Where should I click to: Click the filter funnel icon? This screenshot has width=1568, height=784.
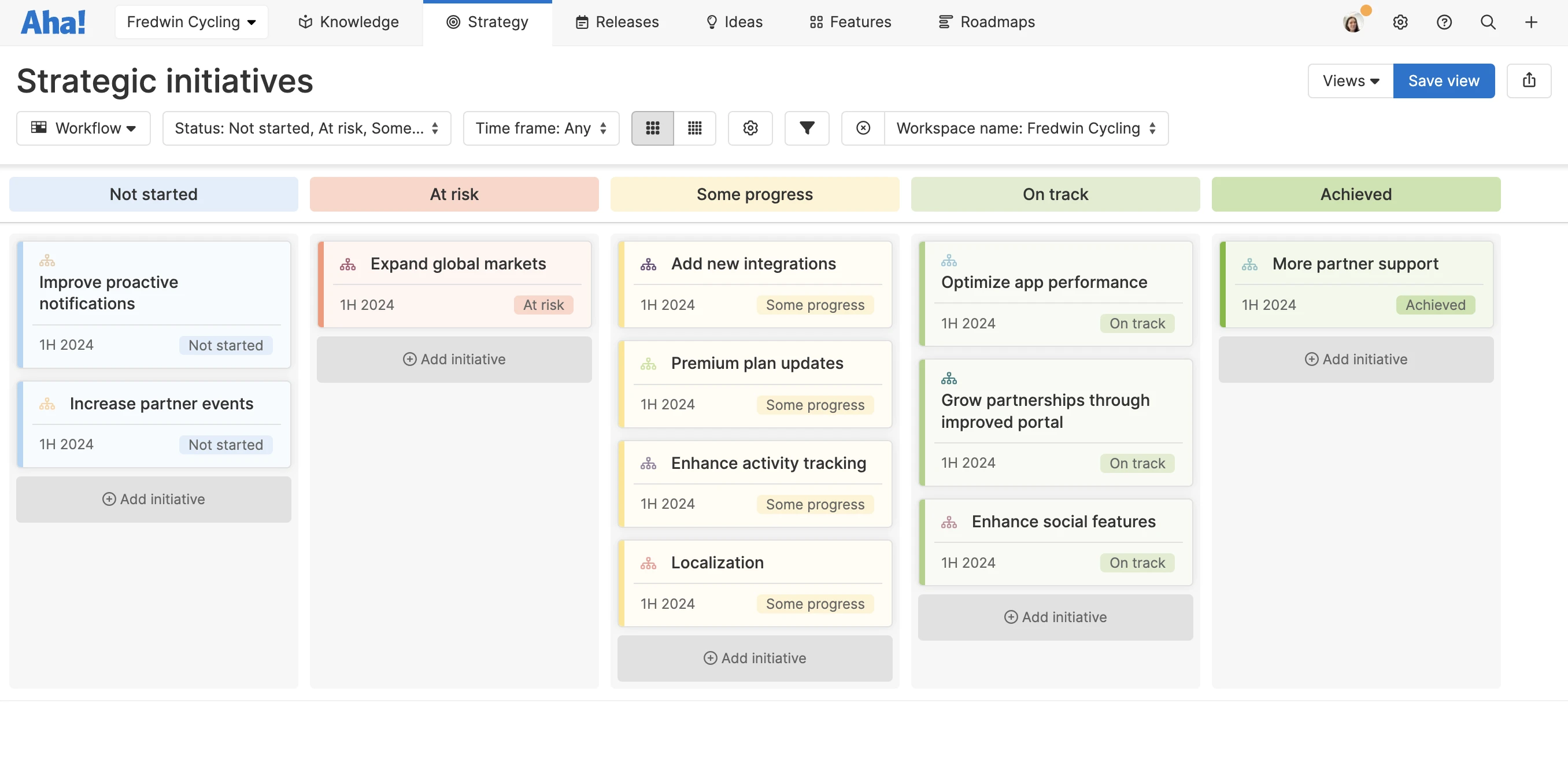[807, 128]
